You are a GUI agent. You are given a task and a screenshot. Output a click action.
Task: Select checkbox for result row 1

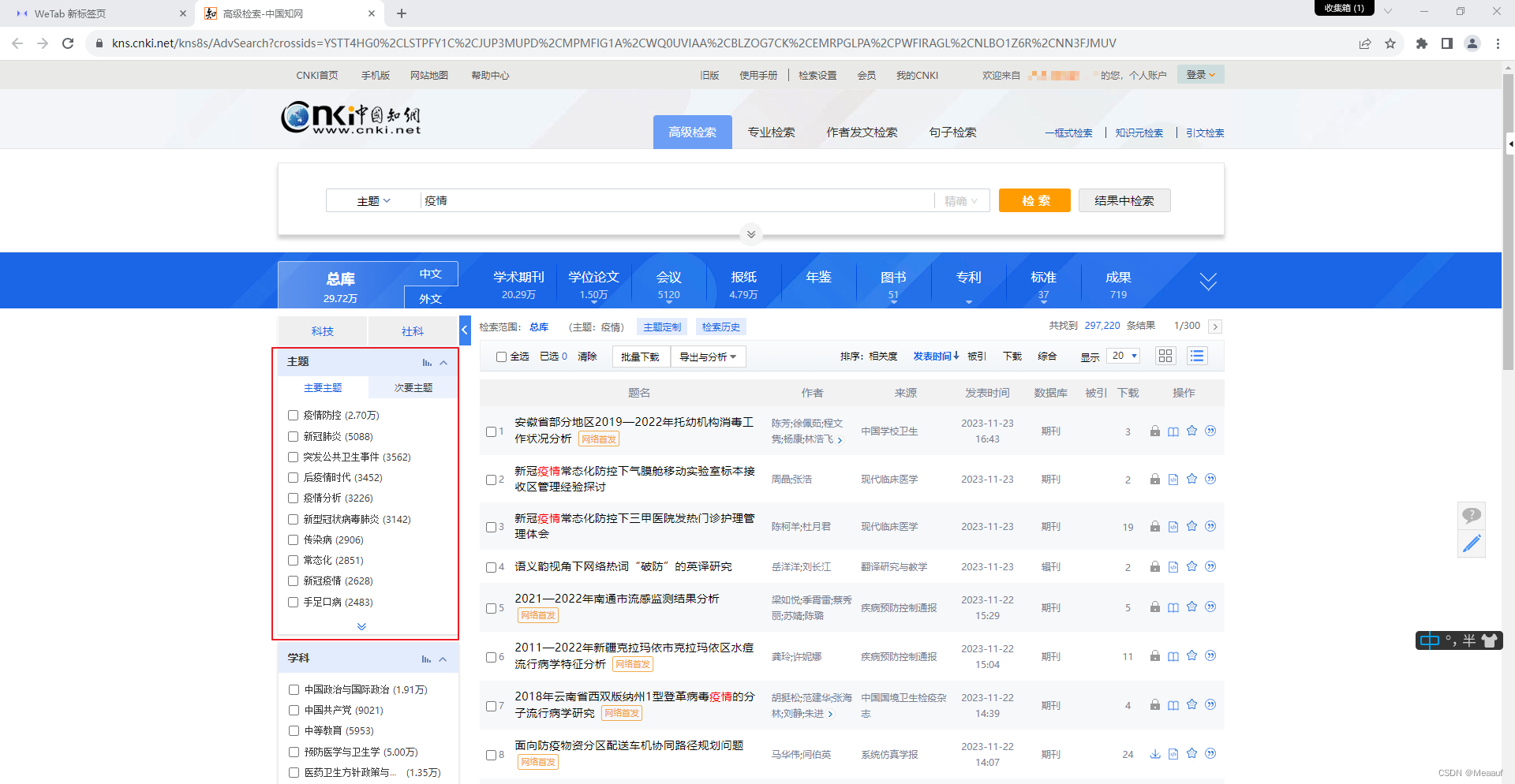point(491,431)
